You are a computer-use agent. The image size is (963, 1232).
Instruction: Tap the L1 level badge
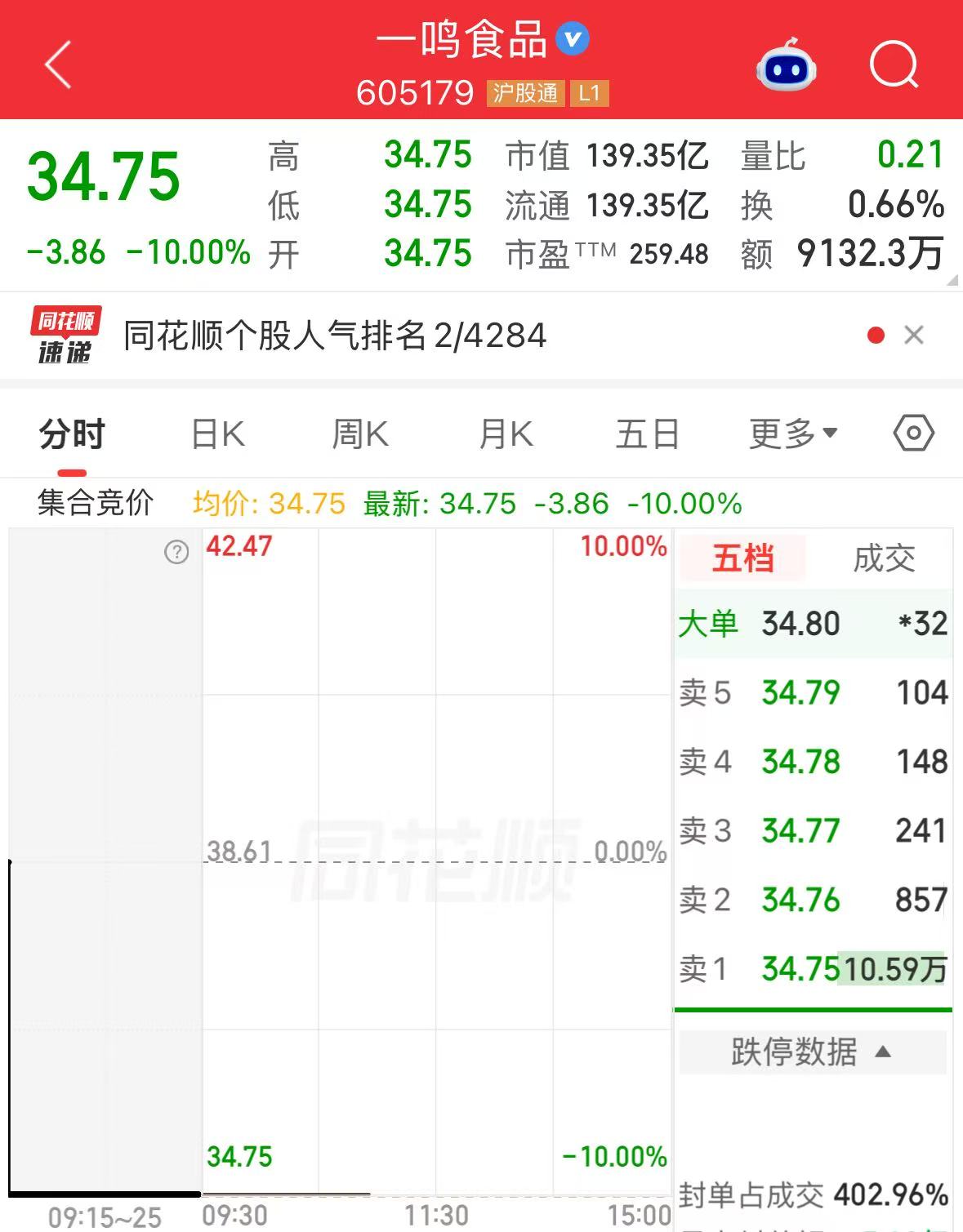[x=589, y=93]
